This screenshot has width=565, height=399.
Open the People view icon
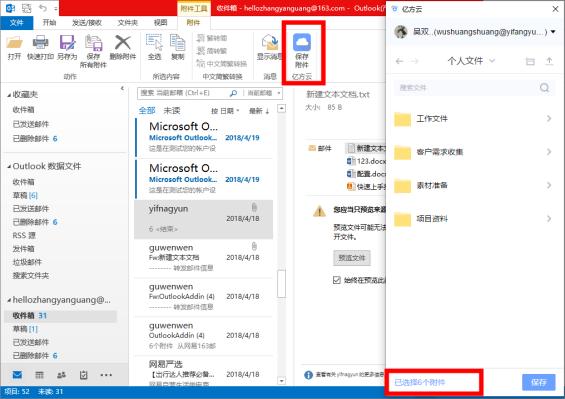coord(61,375)
